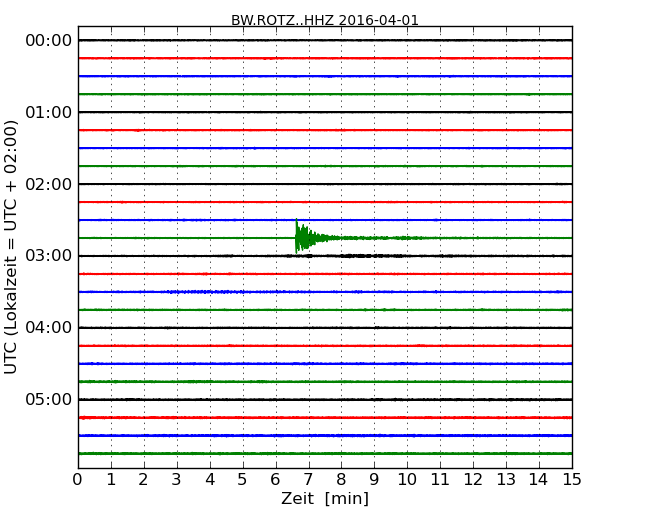The width and height of the screenshot is (650, 520).
Task: Click the x-axis tick label 2
Action: point(143,480)
